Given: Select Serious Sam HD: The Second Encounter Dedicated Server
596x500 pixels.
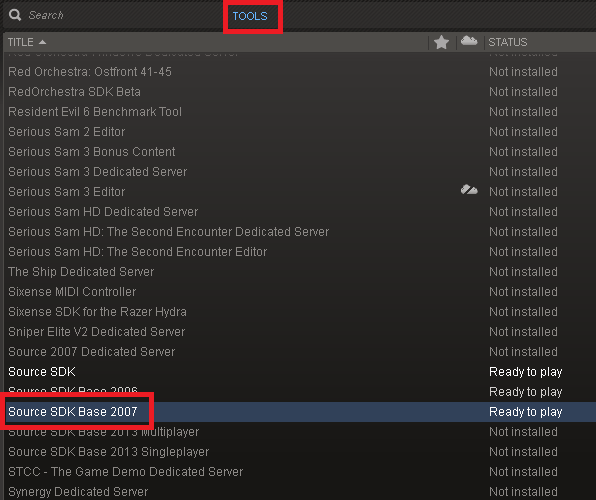Looking at the screenshot, I should tap(168, 232).
